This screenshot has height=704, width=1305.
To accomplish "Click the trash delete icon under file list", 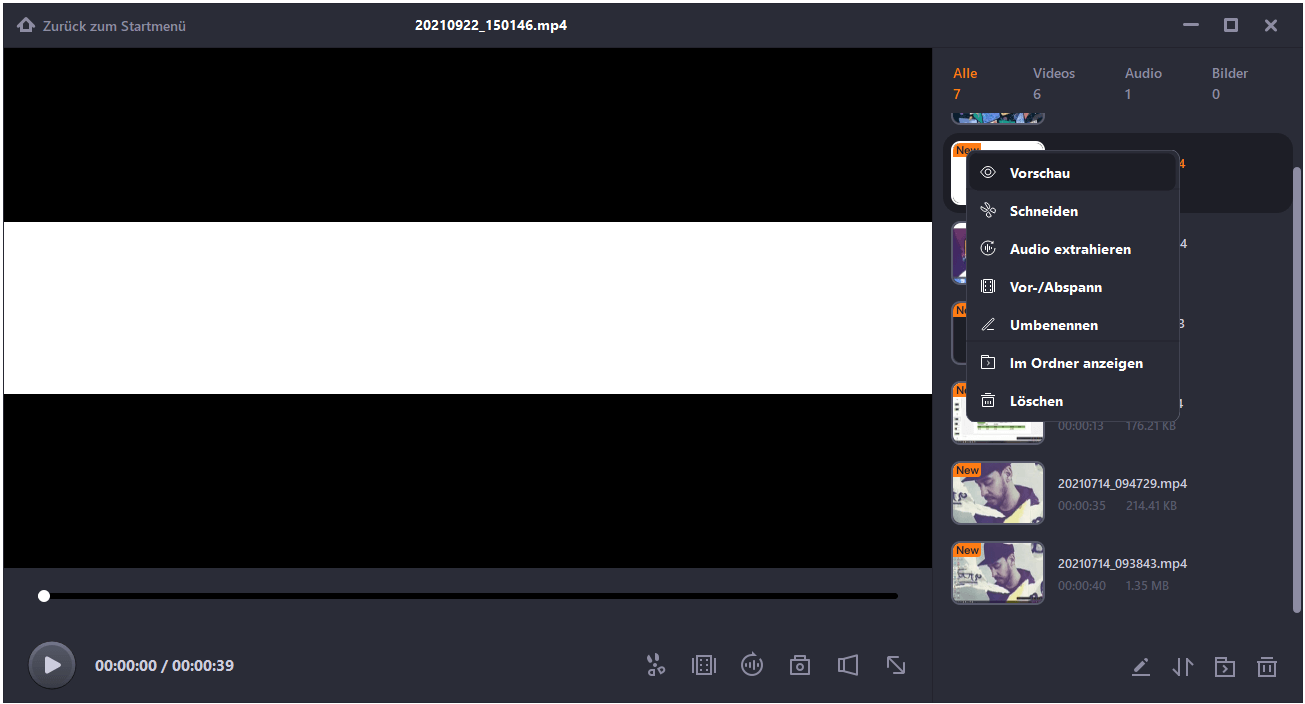I will pos(1267,667).
